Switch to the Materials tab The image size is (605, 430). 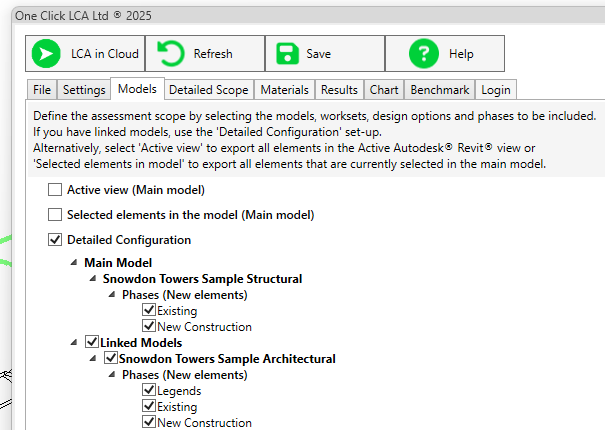coord(284,90)
